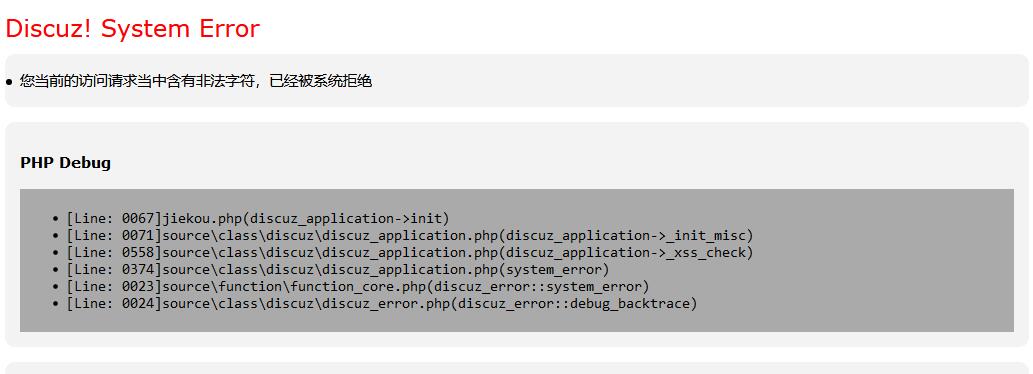Click the word 'Discuz!' in the title
Viewport: 1033px width, 374px height.
[x=49, y=29]
